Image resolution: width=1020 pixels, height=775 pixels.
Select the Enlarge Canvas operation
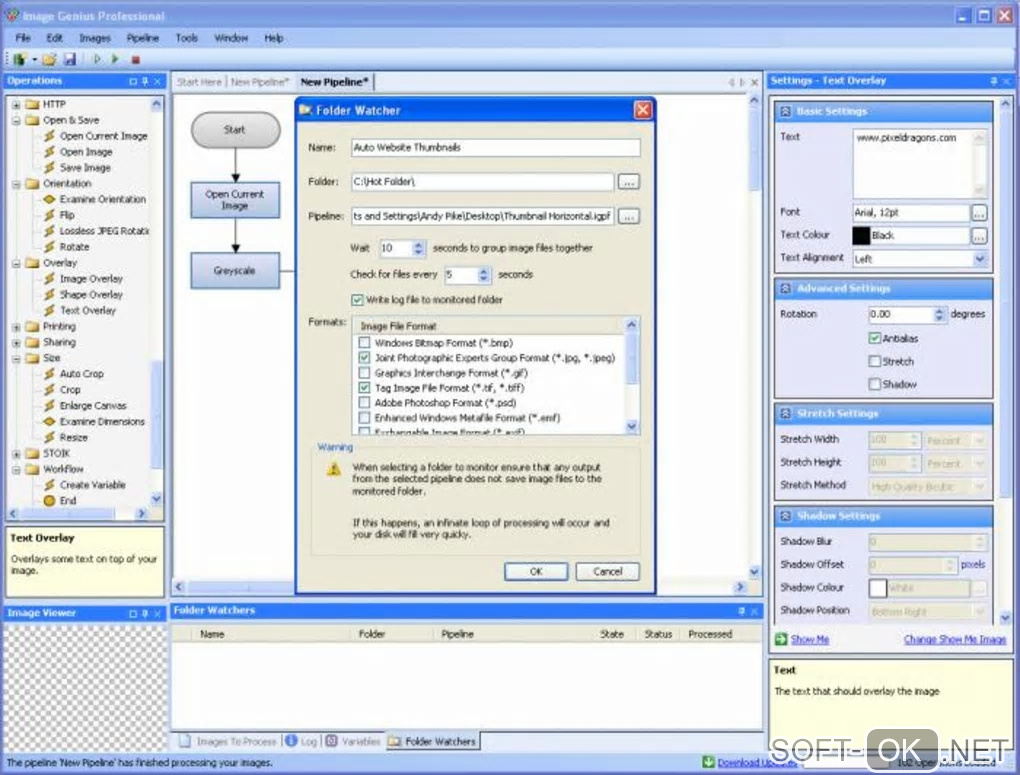93,405
